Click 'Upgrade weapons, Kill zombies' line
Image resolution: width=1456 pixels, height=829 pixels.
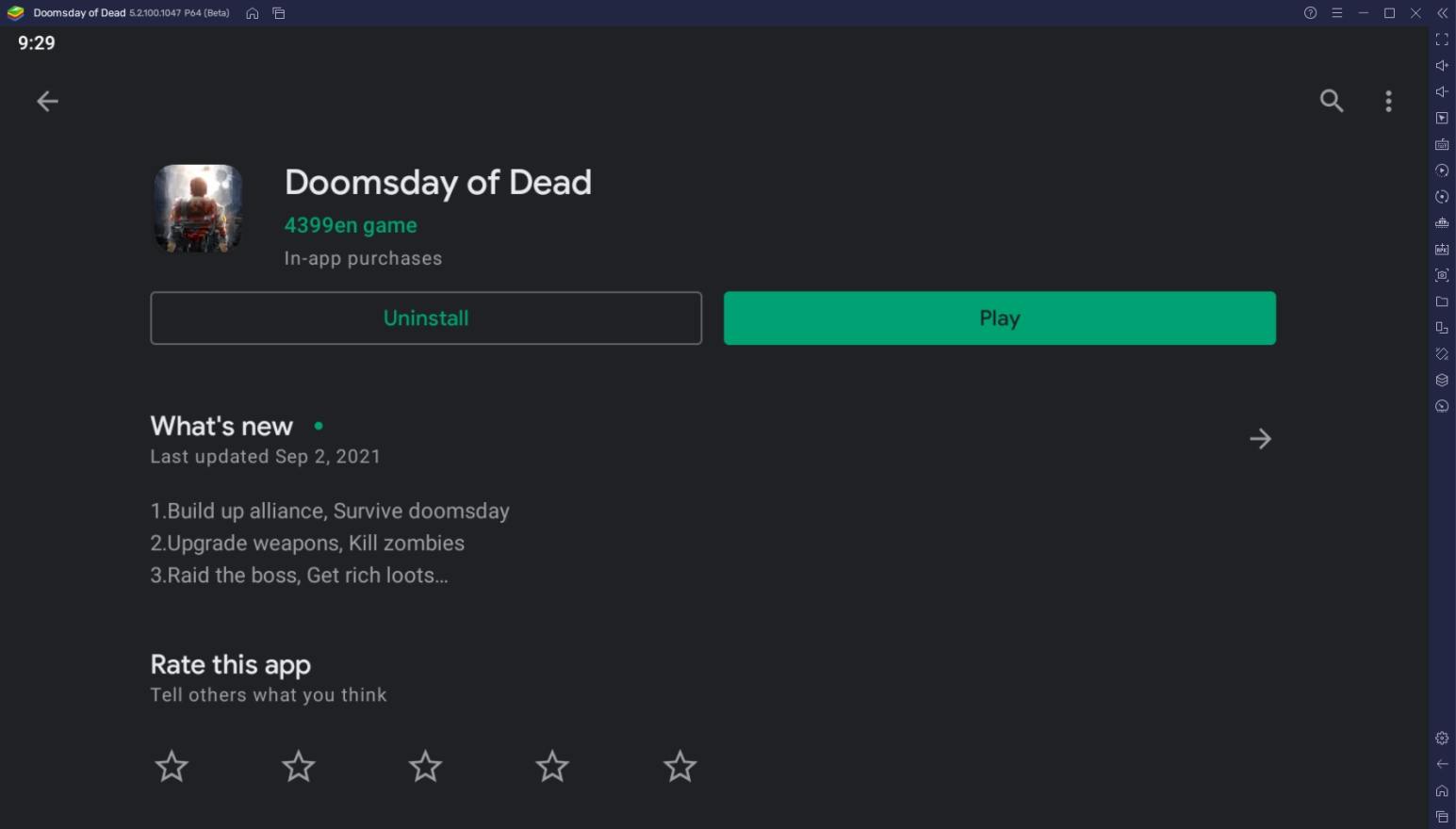click(x=307, y=544)
